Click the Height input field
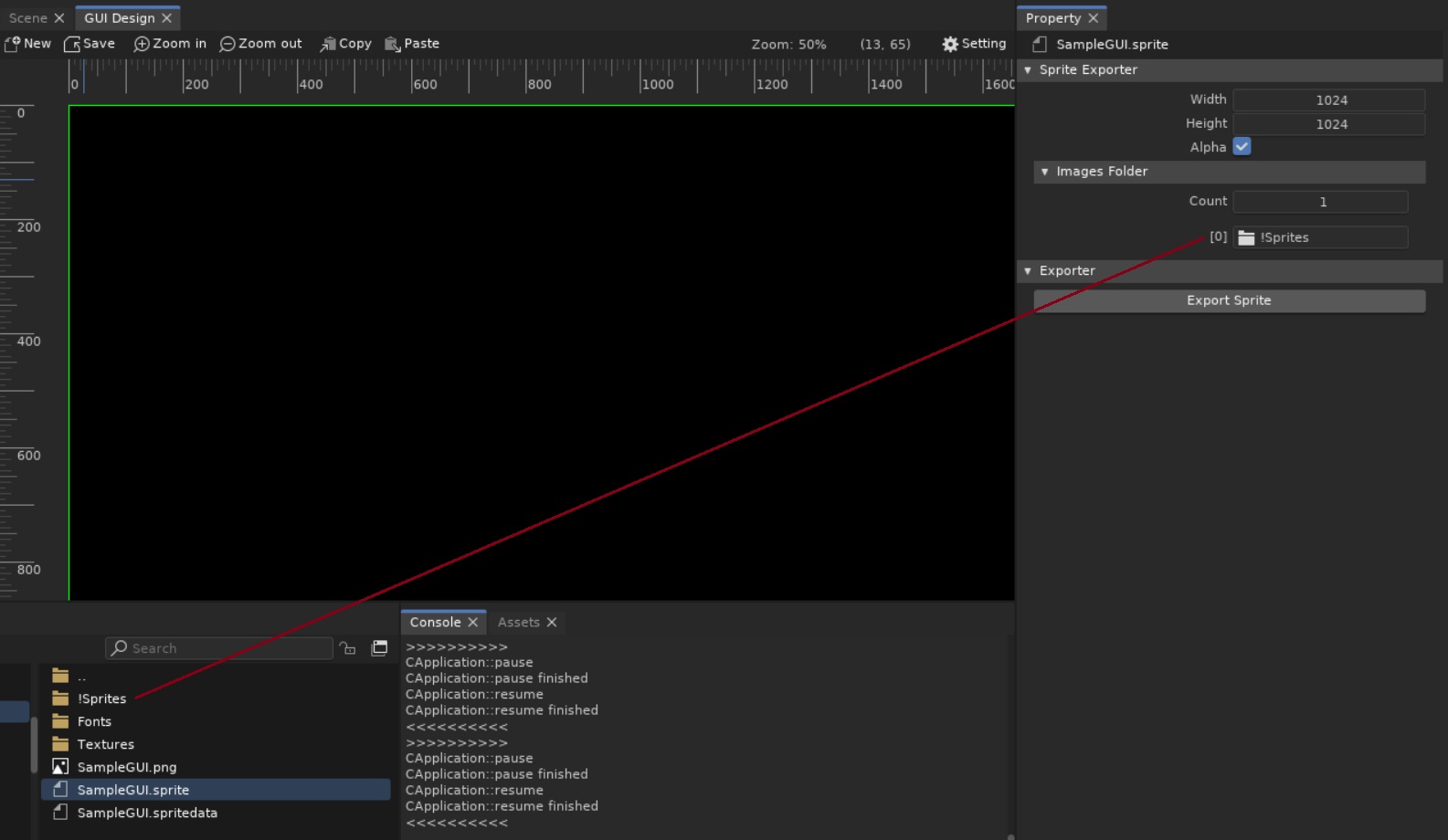 click(x=1329, y=123)
